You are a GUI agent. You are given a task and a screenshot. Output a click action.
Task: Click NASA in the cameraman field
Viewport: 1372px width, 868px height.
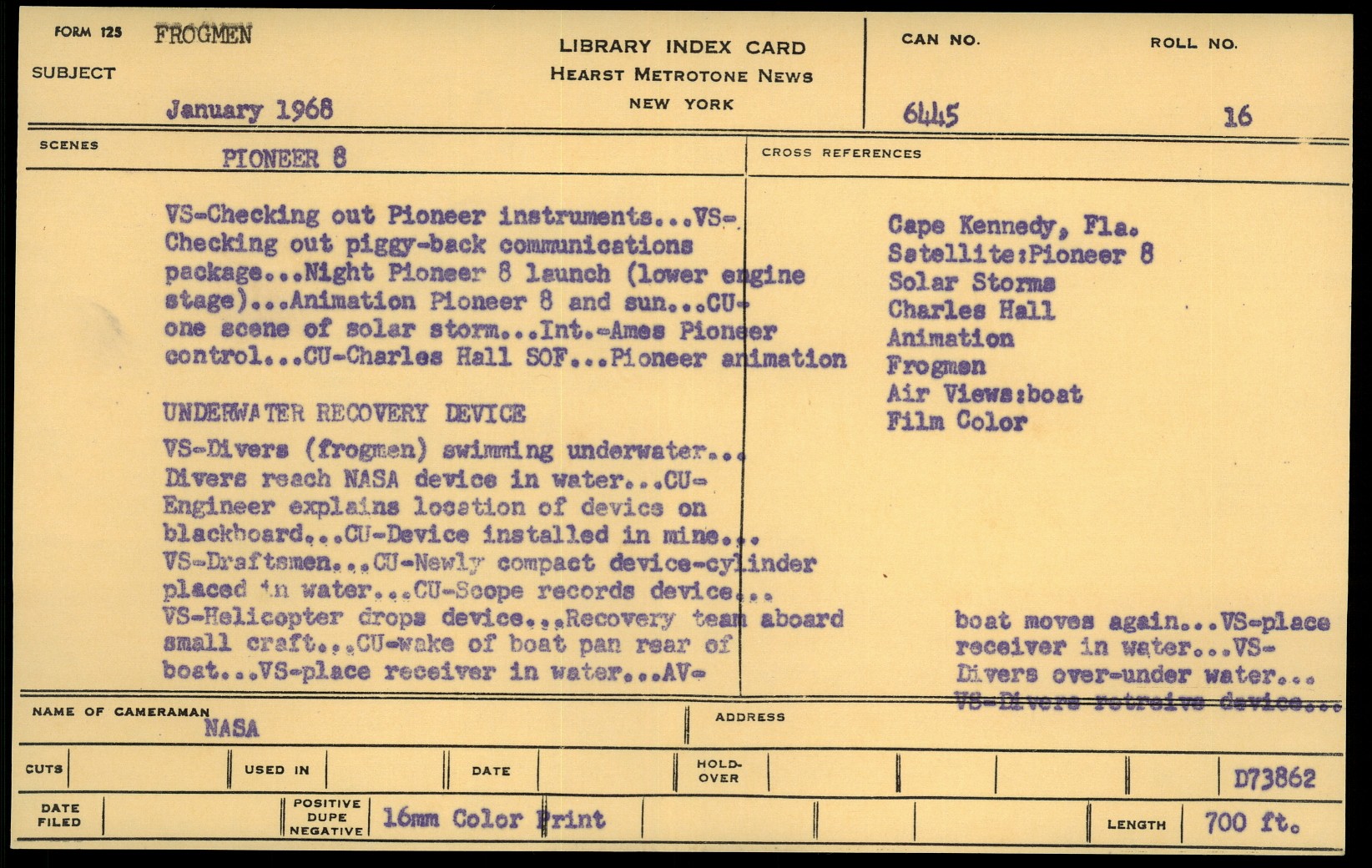231,729
